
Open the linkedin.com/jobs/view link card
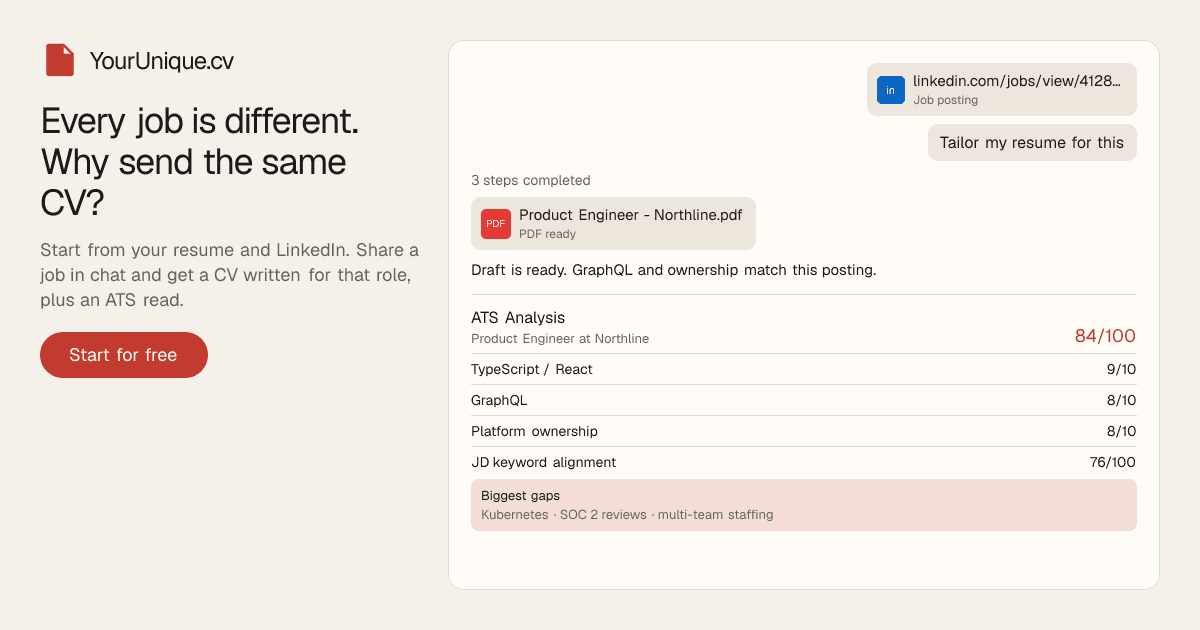[x=1002, y=90]
